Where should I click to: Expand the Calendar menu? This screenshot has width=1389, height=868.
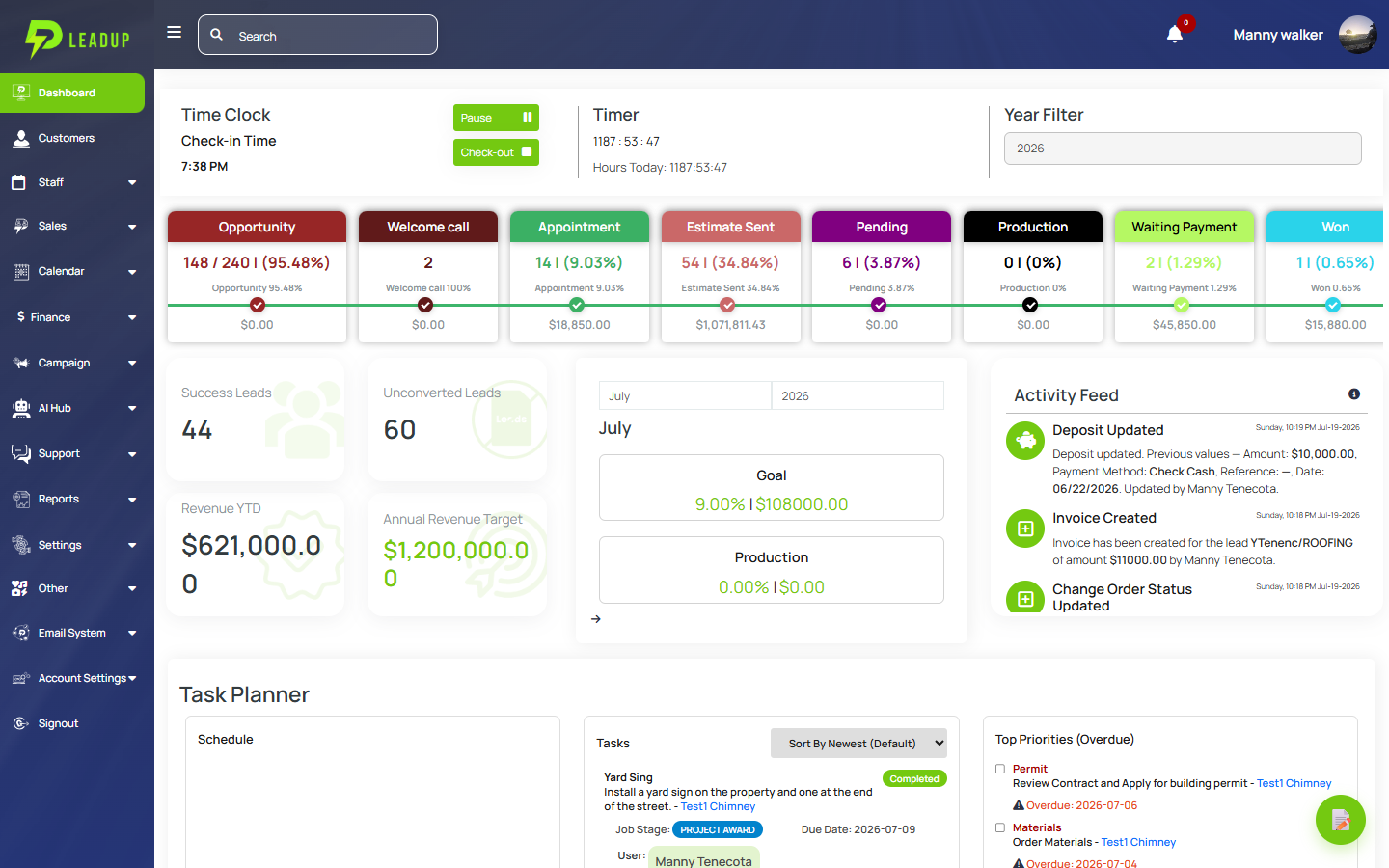tap(73, 271)
